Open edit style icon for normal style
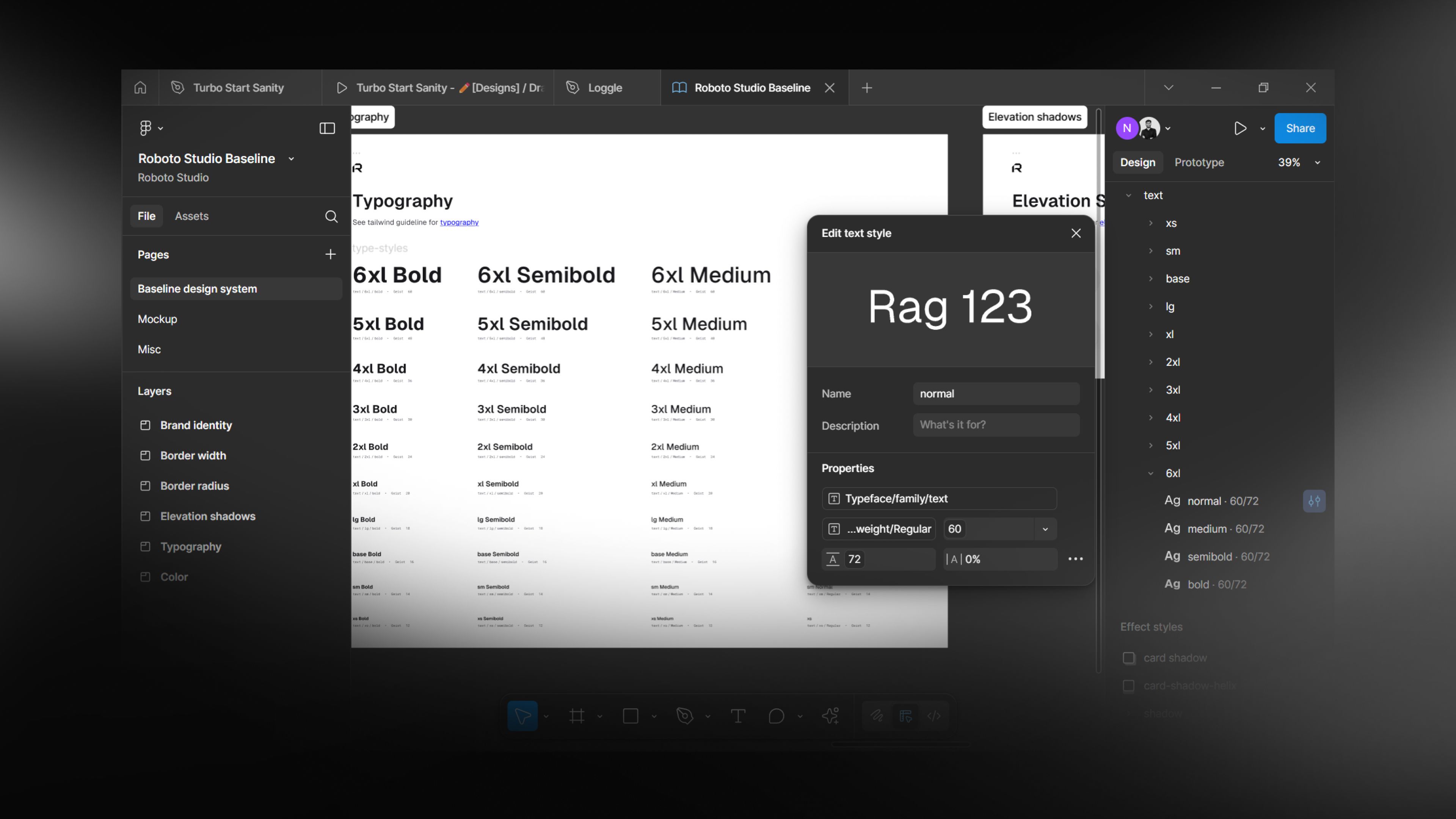This screenshot has height=819, width=1456. click(1314, 501)
